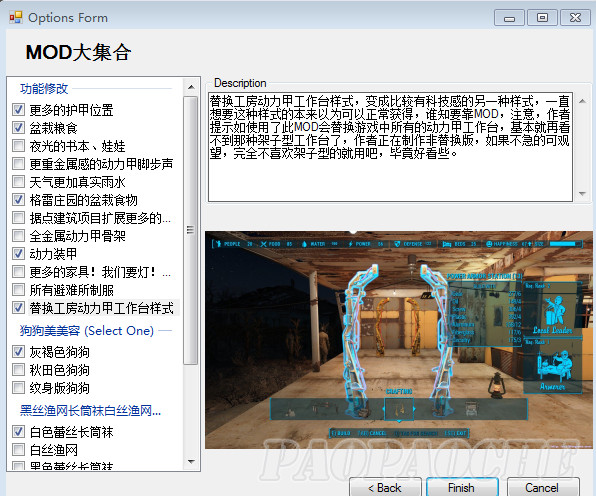This screenshot has height=496, width=596.
Task: Click the list scroll-down arrow
Action: (x=191, y=462)
